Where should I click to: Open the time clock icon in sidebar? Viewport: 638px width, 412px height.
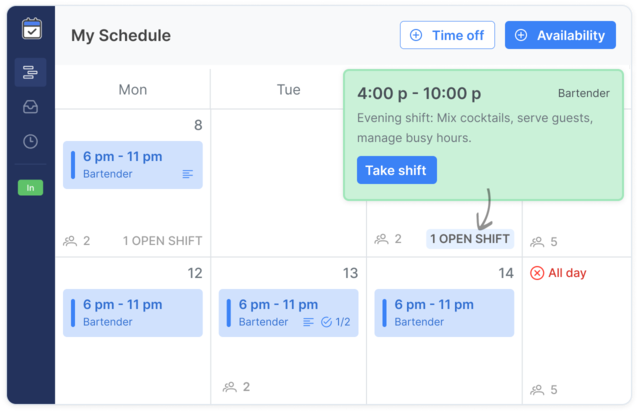pos(31,141)
